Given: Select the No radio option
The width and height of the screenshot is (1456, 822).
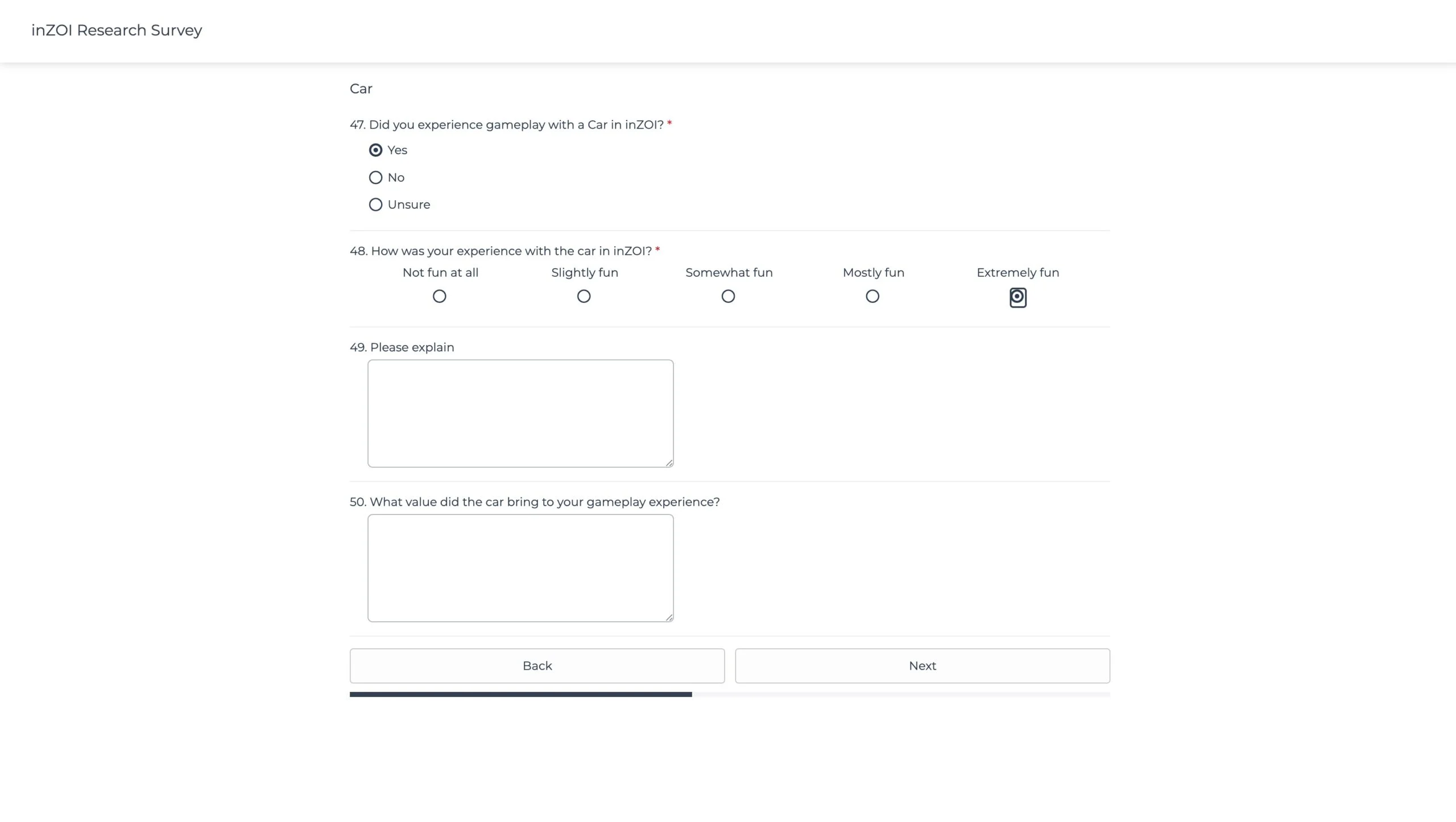Looking at the screenshot, I should (375, 177).
